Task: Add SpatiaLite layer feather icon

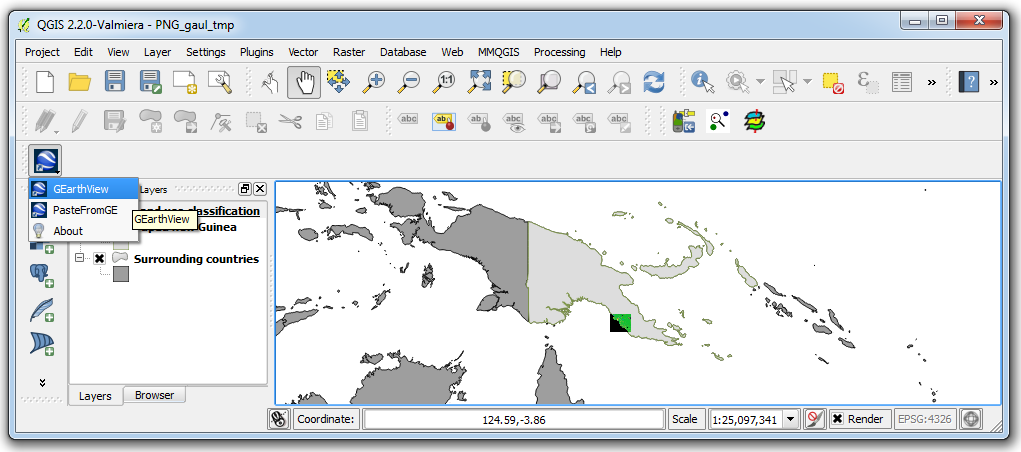Action: coord(42,309)
